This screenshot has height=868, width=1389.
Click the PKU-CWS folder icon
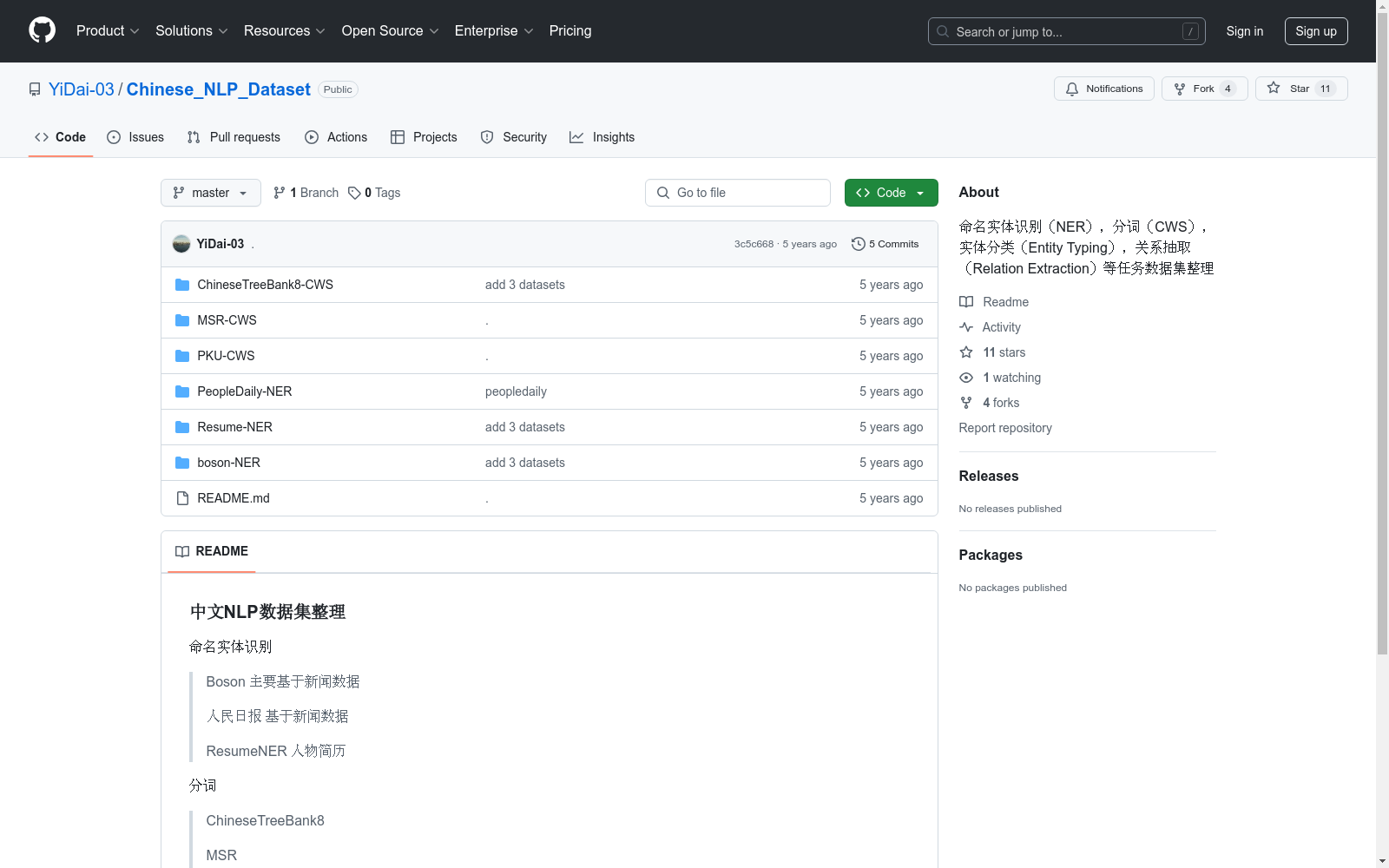point(182,356)
